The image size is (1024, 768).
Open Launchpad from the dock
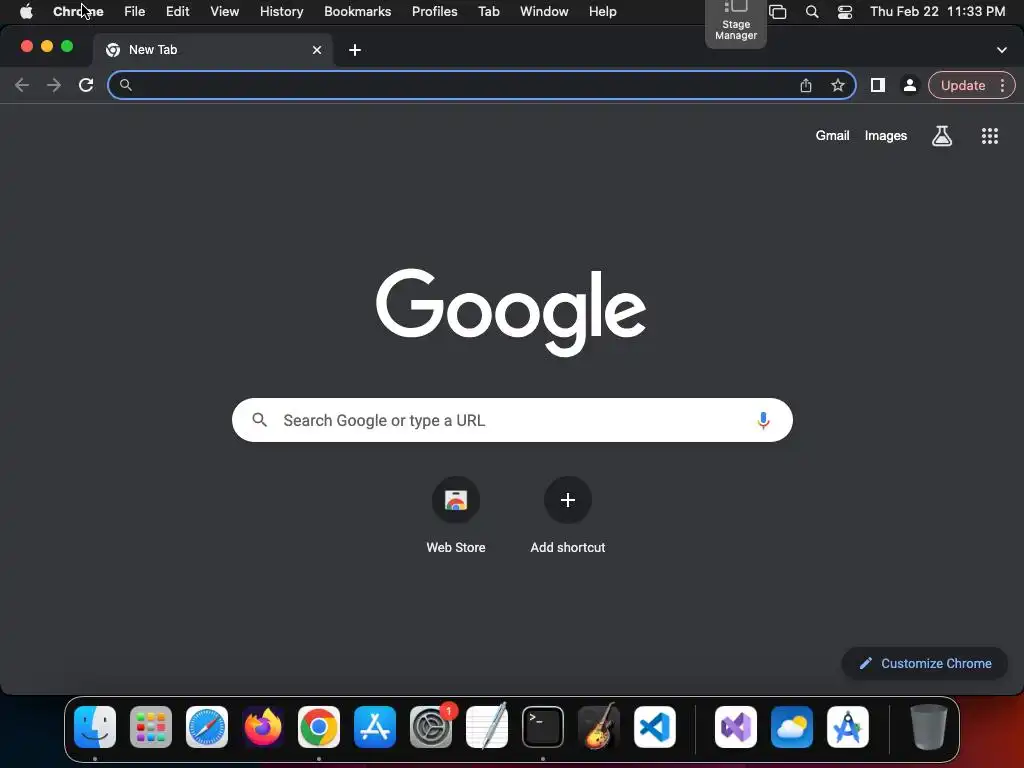151,726
